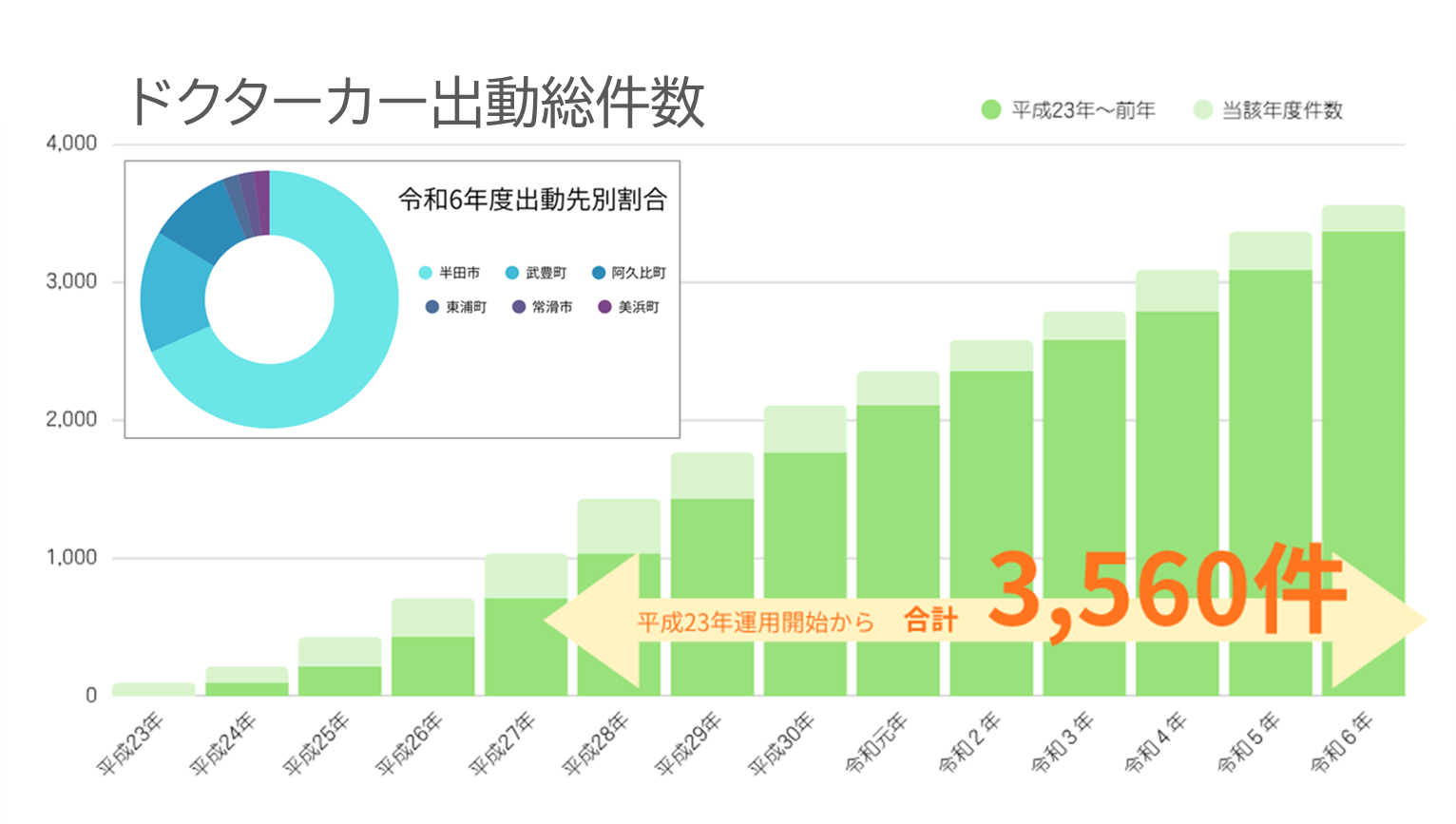This screenshot has width=1456, height=824.
Task: Click the 阿久比町 legend dot
Action: pyautogui.click(x=598, y=273)
